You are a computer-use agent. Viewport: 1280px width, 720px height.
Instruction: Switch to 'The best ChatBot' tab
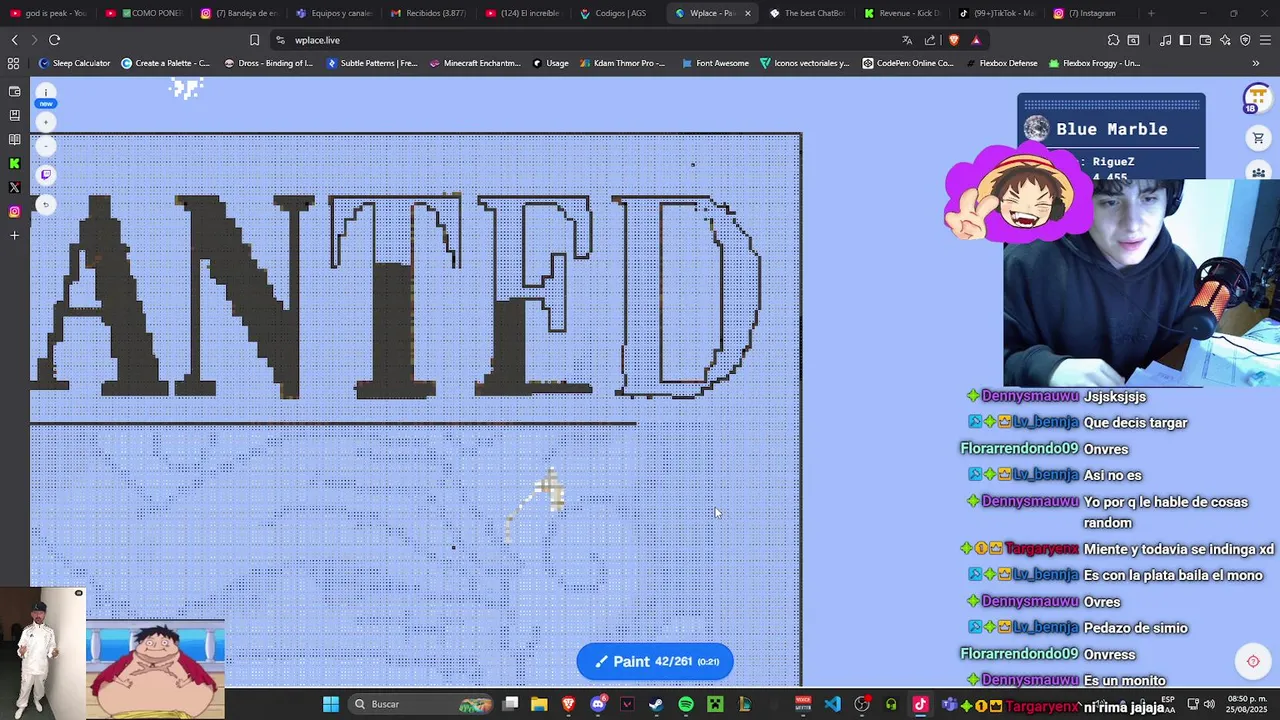[x=807, y=13]
